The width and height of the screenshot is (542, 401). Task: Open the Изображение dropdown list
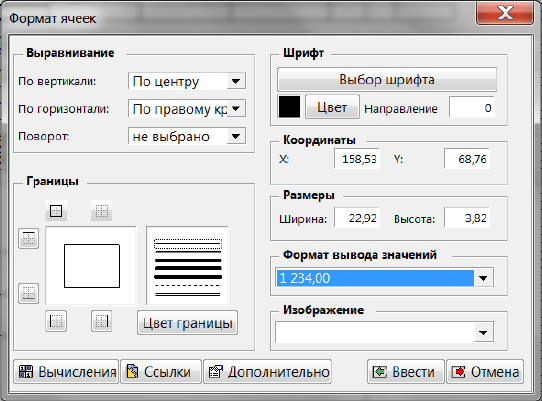[x=483, y=333]
